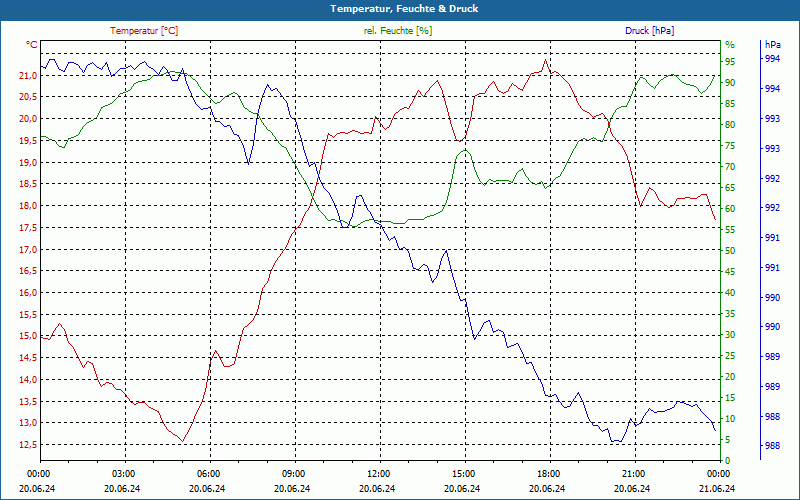Click the '16,5' temperature axis value
Viewport: 800px width, 500px height.
[28, 271]
